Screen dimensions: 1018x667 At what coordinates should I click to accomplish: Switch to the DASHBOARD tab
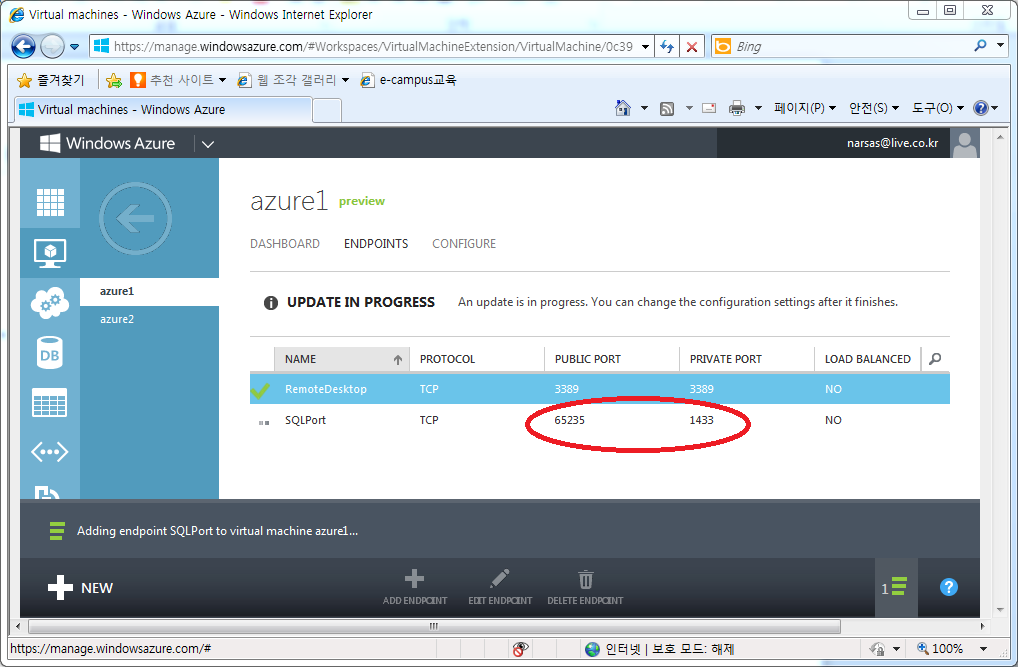click(x=284, y=244)
